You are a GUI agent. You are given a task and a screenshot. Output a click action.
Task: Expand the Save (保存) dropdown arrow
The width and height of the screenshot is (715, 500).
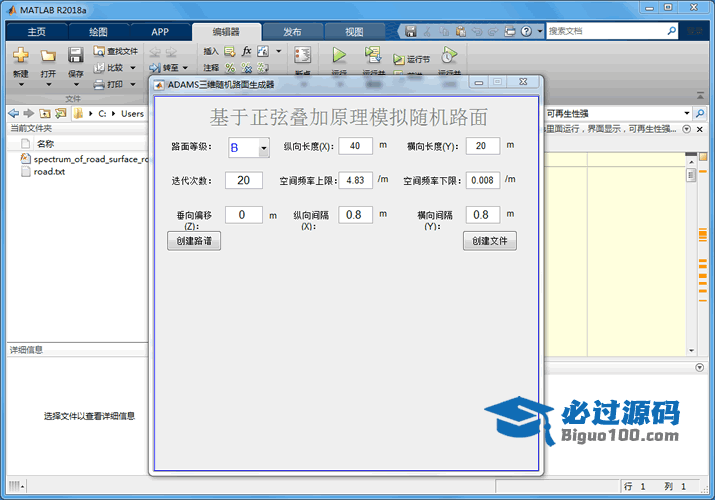(76, 85)
